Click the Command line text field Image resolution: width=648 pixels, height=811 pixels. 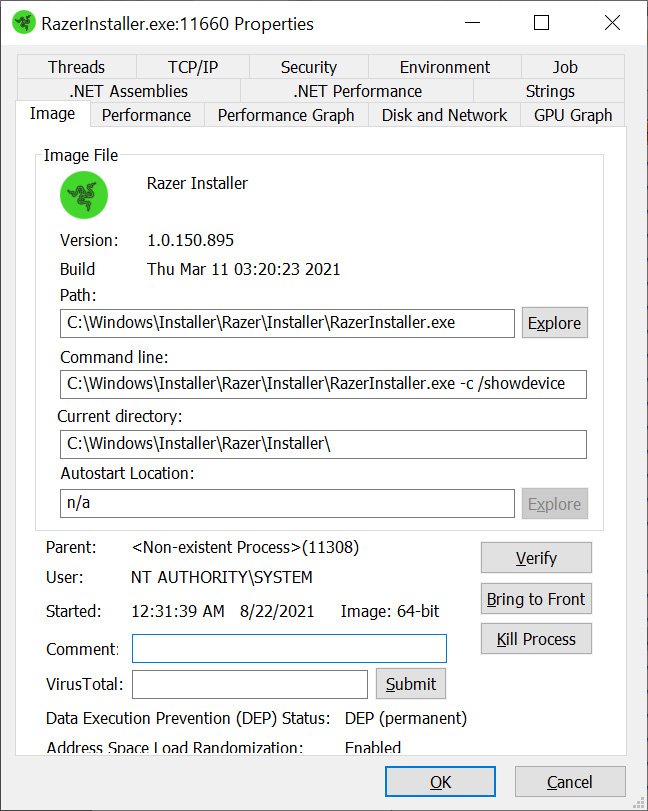point(322,384)
